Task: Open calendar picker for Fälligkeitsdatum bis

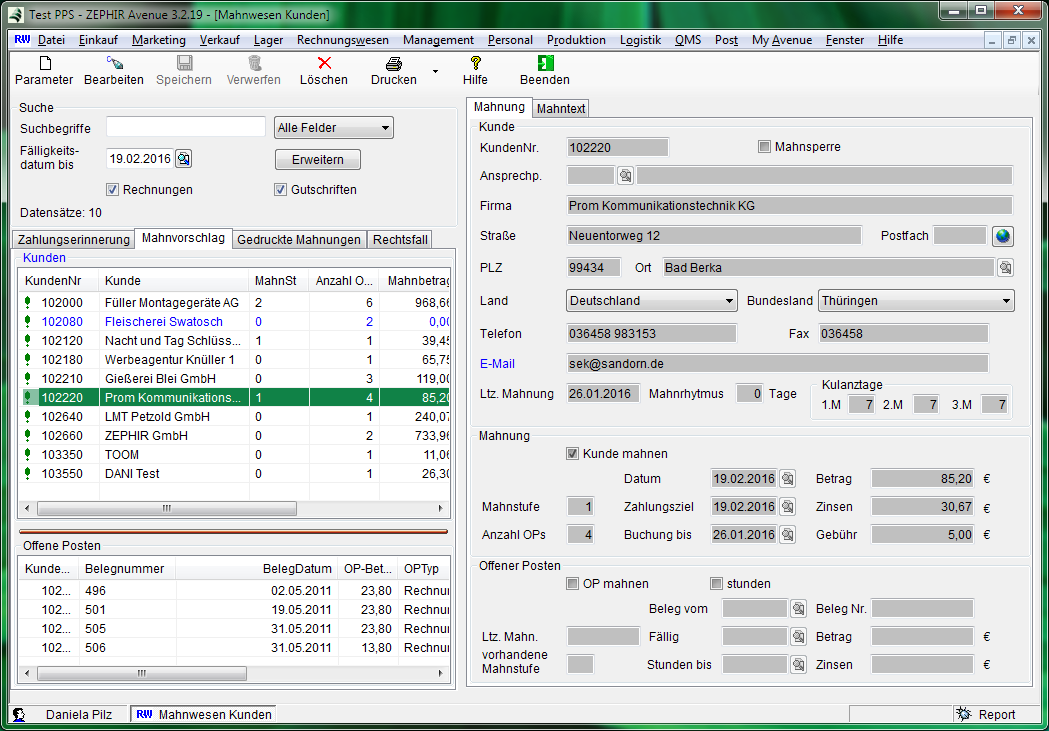Action: click(183, 158)
